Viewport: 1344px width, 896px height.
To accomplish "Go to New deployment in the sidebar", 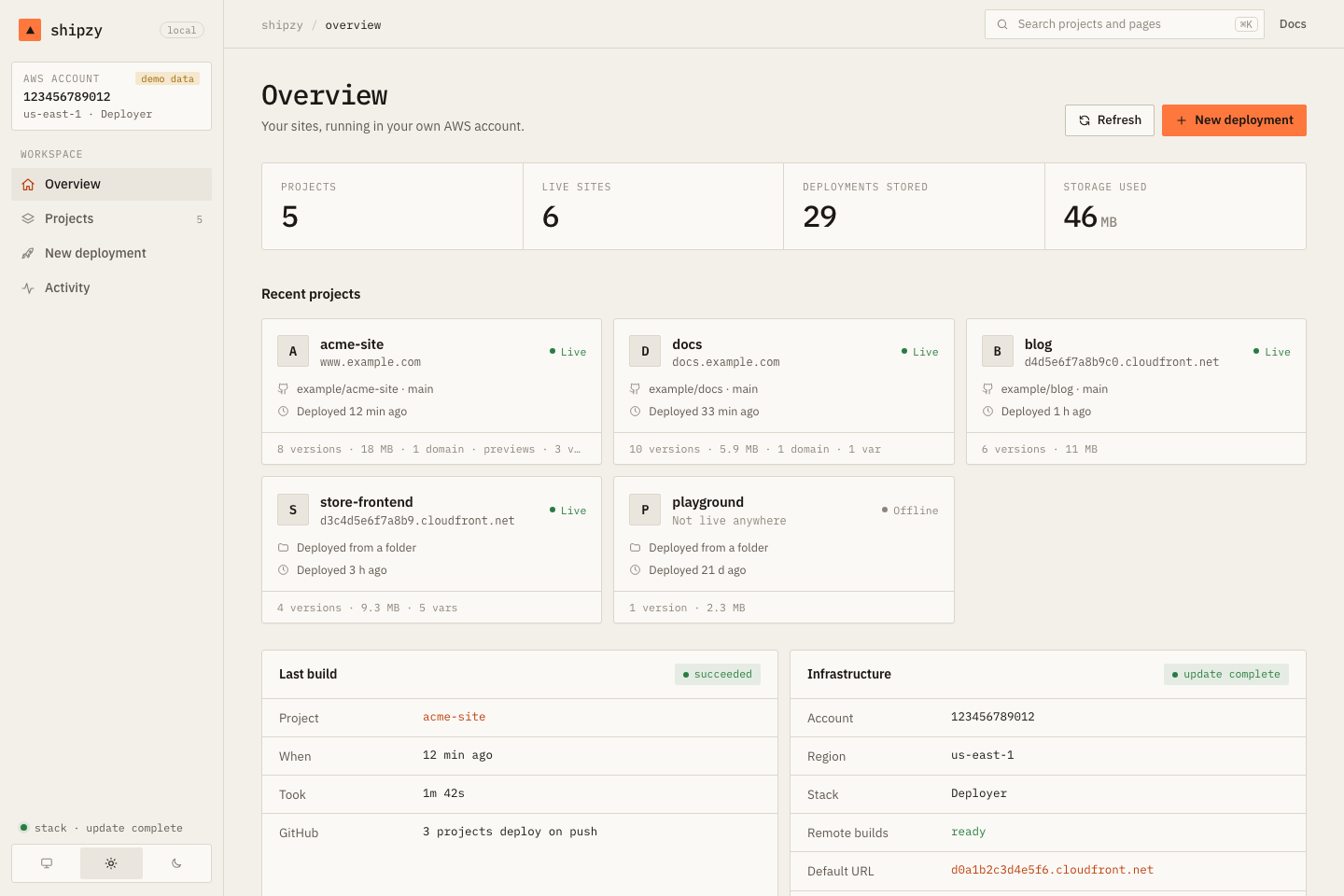I will click(111, 253).
